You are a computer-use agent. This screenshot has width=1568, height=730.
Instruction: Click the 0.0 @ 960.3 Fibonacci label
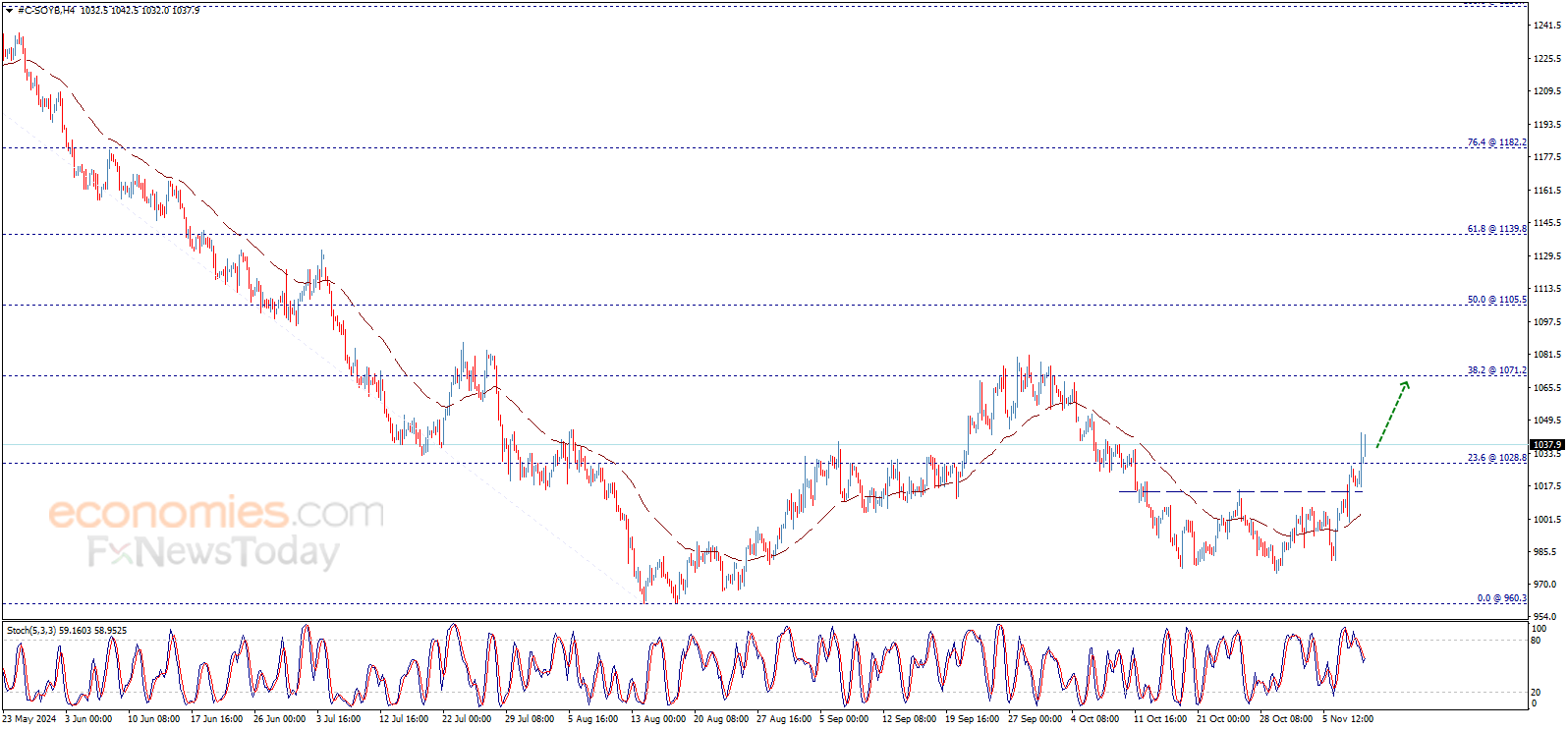[x=1501, y=598]
